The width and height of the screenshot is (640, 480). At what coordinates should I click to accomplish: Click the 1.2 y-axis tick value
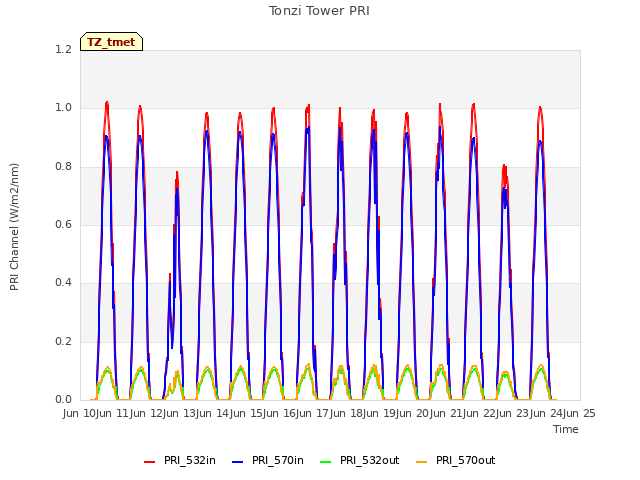pos(63,49)
